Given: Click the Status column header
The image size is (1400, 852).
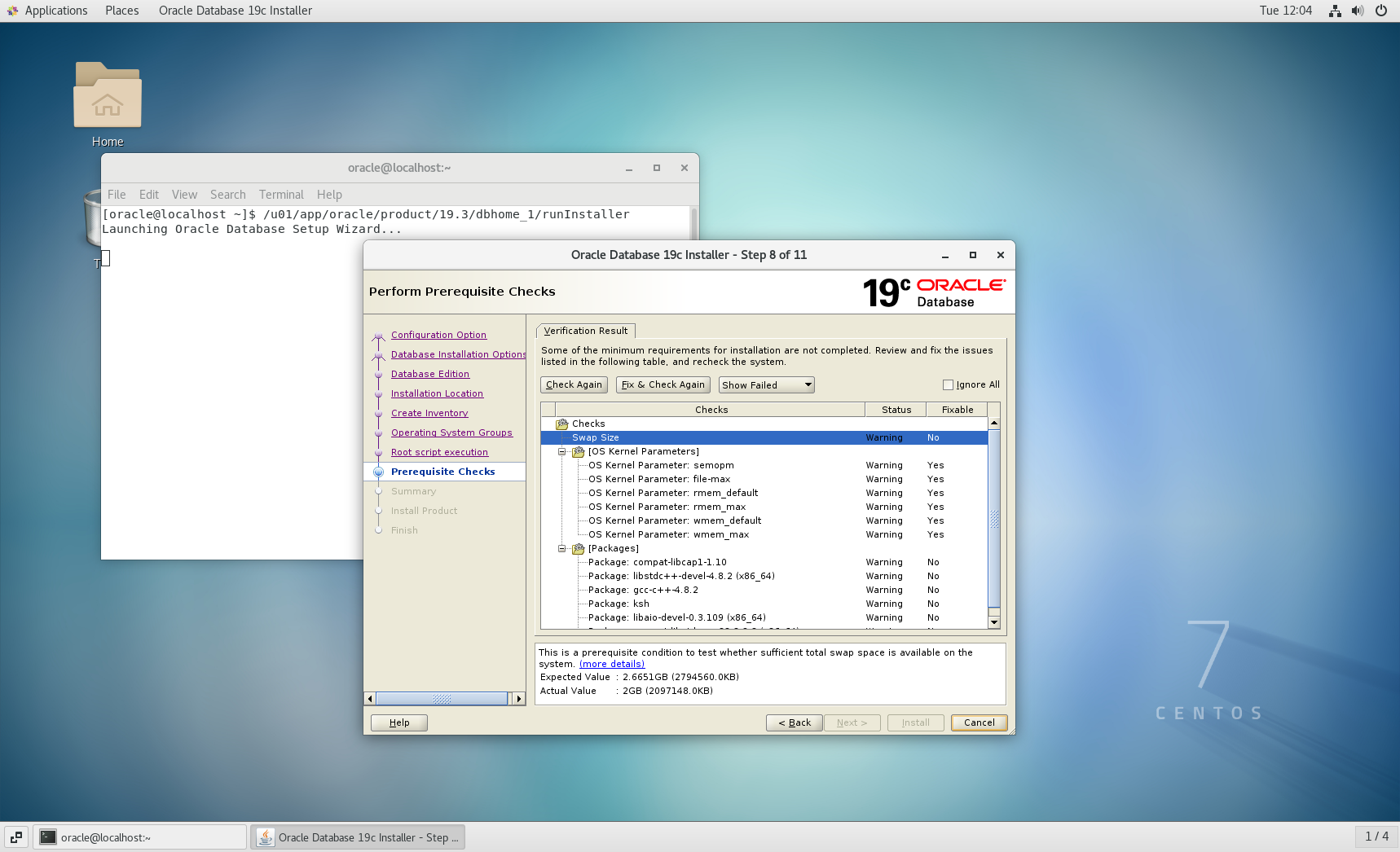Looking at the screenshot, I should coord(896,410).
